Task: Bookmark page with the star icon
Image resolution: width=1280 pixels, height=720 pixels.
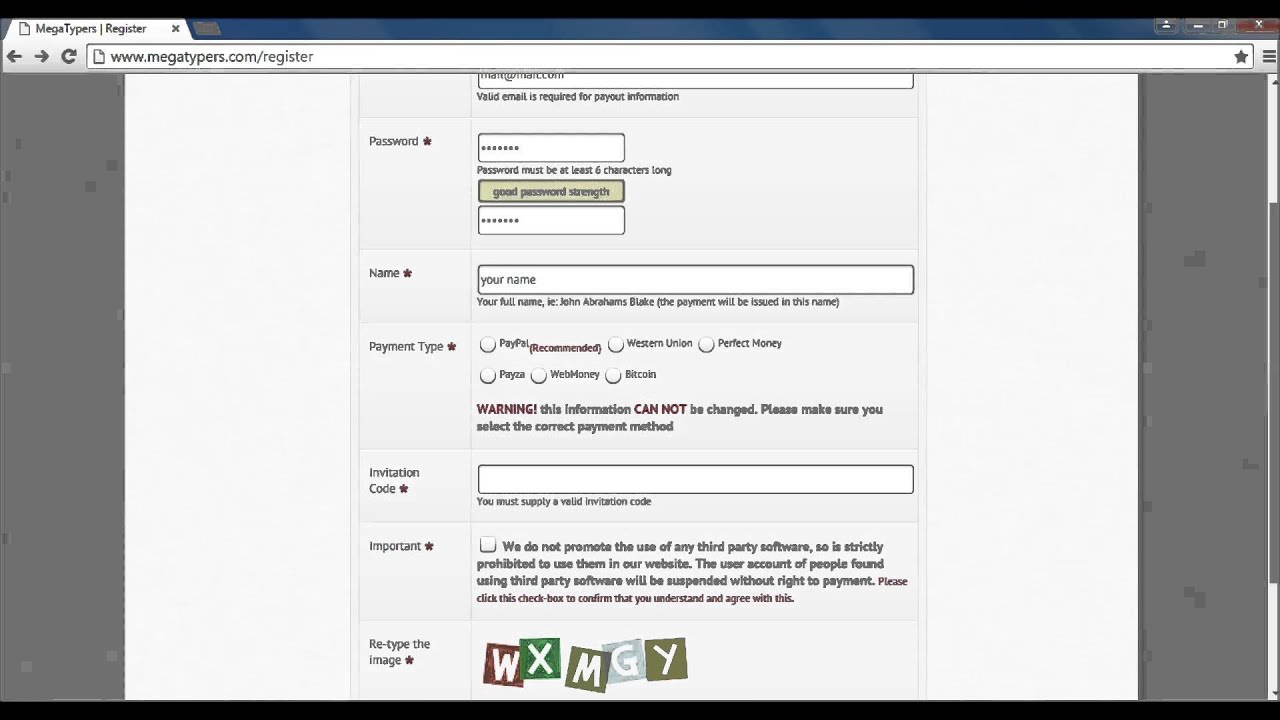Action: [1241, 57]
